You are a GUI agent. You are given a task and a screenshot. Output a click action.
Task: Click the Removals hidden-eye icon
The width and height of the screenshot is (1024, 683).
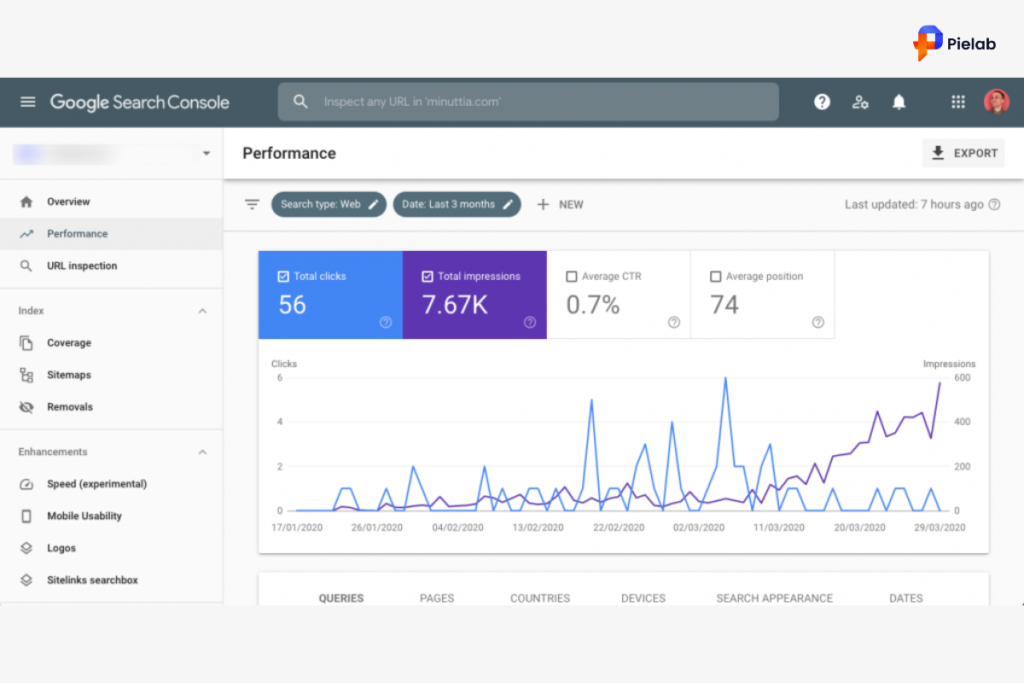(26, 407)
